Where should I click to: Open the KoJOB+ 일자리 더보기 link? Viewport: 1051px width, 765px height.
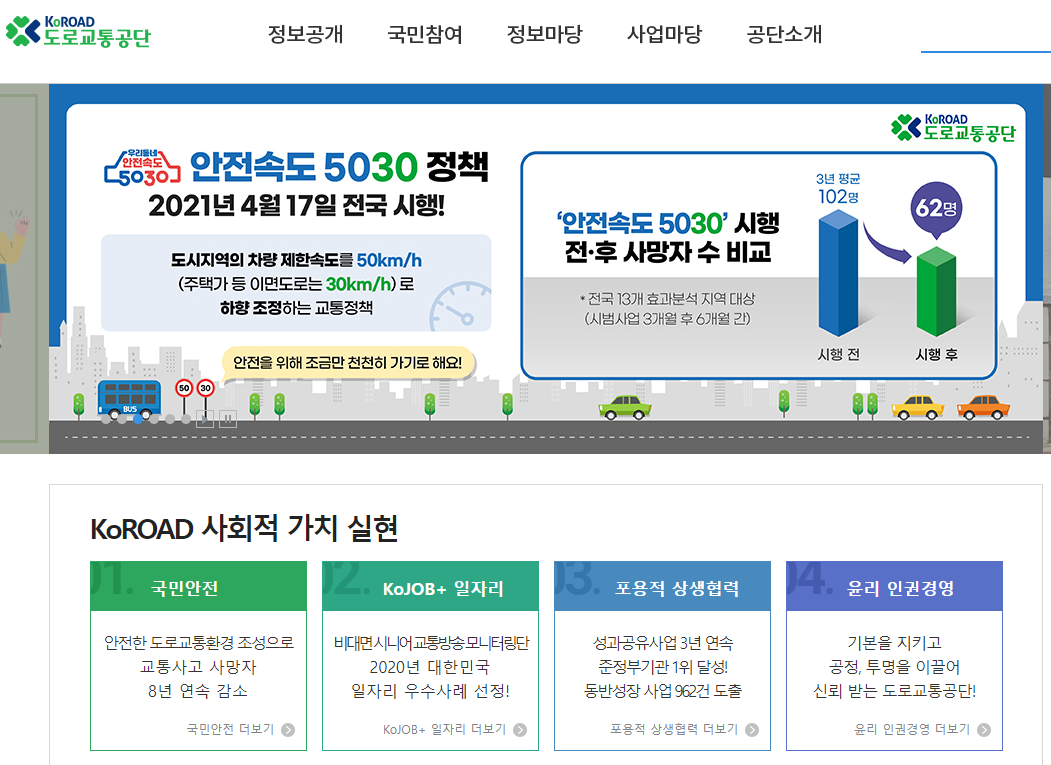(x=454, y=729)
